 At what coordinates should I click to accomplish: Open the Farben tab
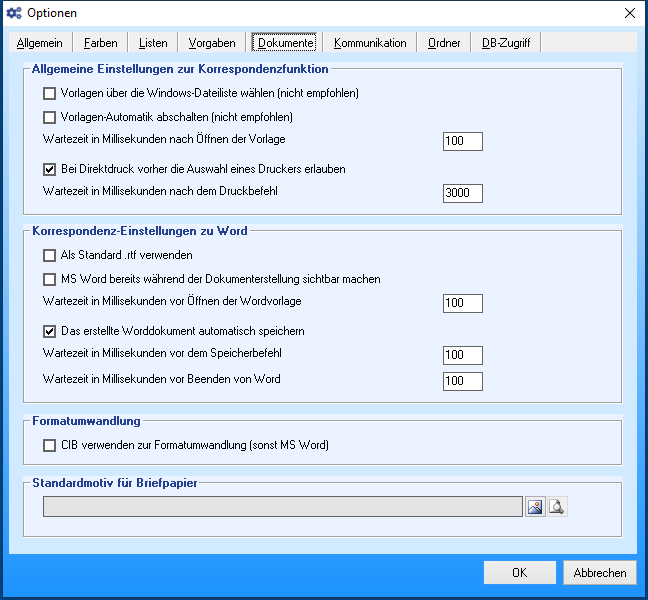coord(100,43)
